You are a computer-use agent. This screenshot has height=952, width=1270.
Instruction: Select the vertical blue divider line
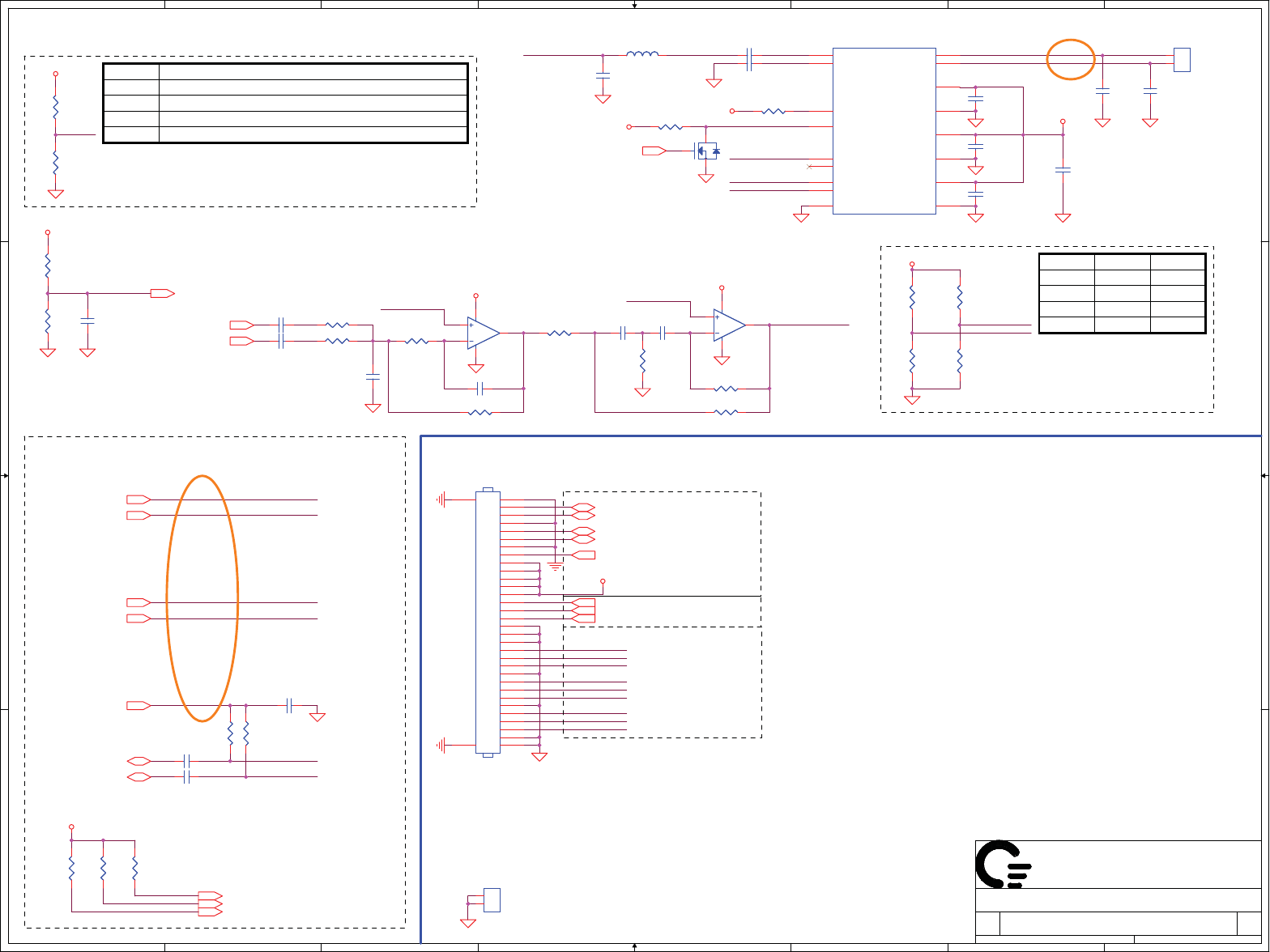tap(420, 690)
